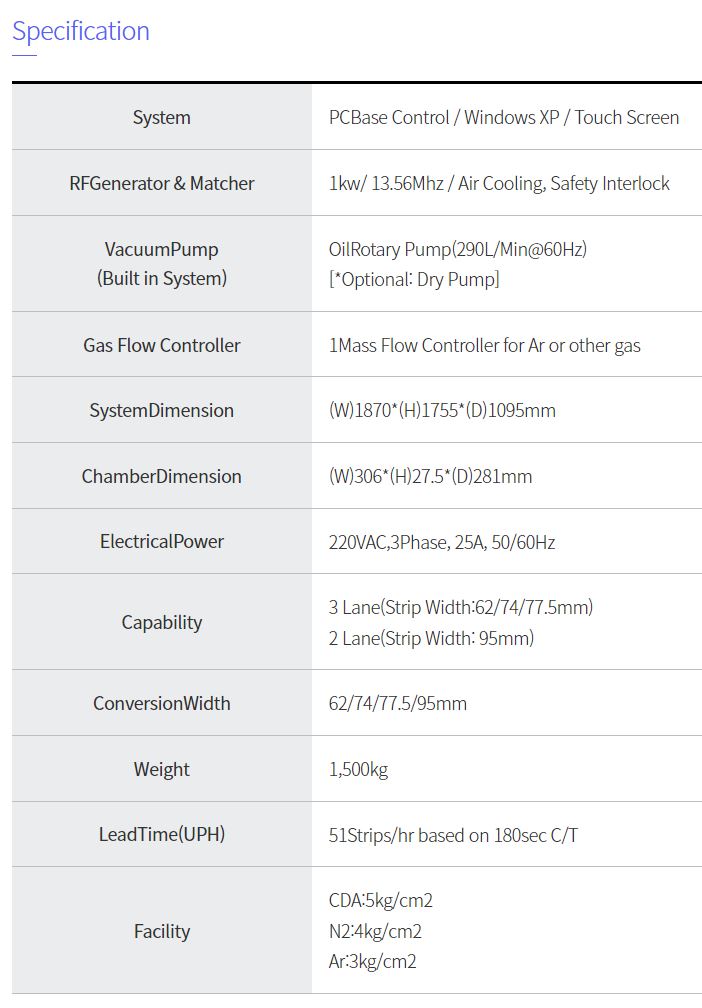The image size is (702, 1008).
Task: Click the 1kw/ 13.56Mhz Air Cooling value
Action: point(499,183)
